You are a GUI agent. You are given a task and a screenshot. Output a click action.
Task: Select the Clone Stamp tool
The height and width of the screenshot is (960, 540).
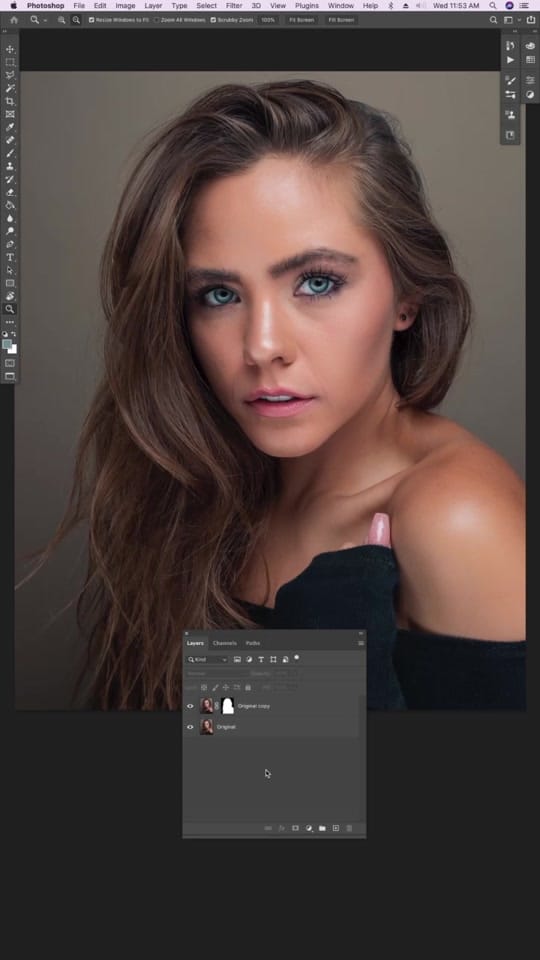[10, 166]
